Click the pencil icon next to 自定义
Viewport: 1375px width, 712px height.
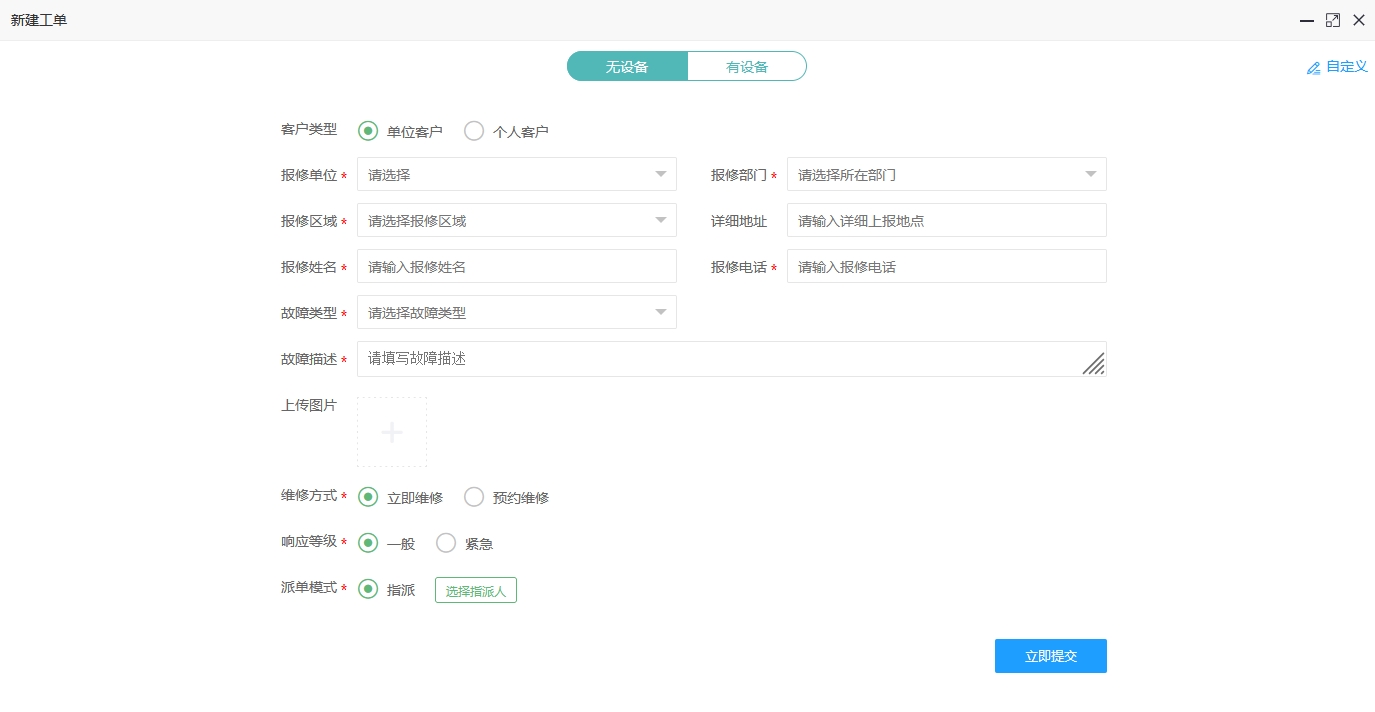[x=1313, y=67]
